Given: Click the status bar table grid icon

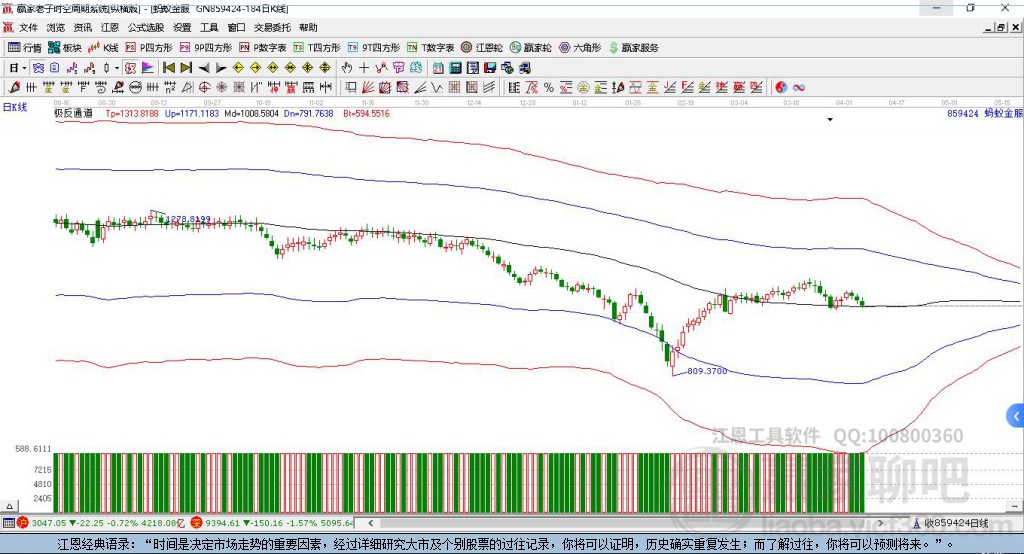Looking at the screenshot, I should click(x=8, y=523).
